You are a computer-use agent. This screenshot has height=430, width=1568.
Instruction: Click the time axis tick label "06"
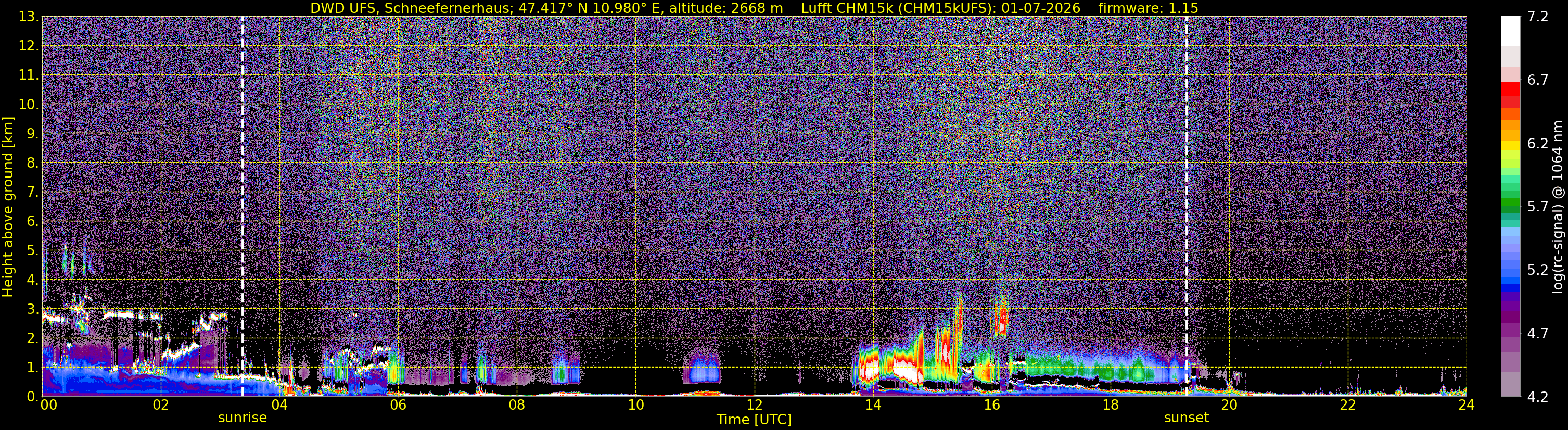pyautogui.click(x=398, y=405)
